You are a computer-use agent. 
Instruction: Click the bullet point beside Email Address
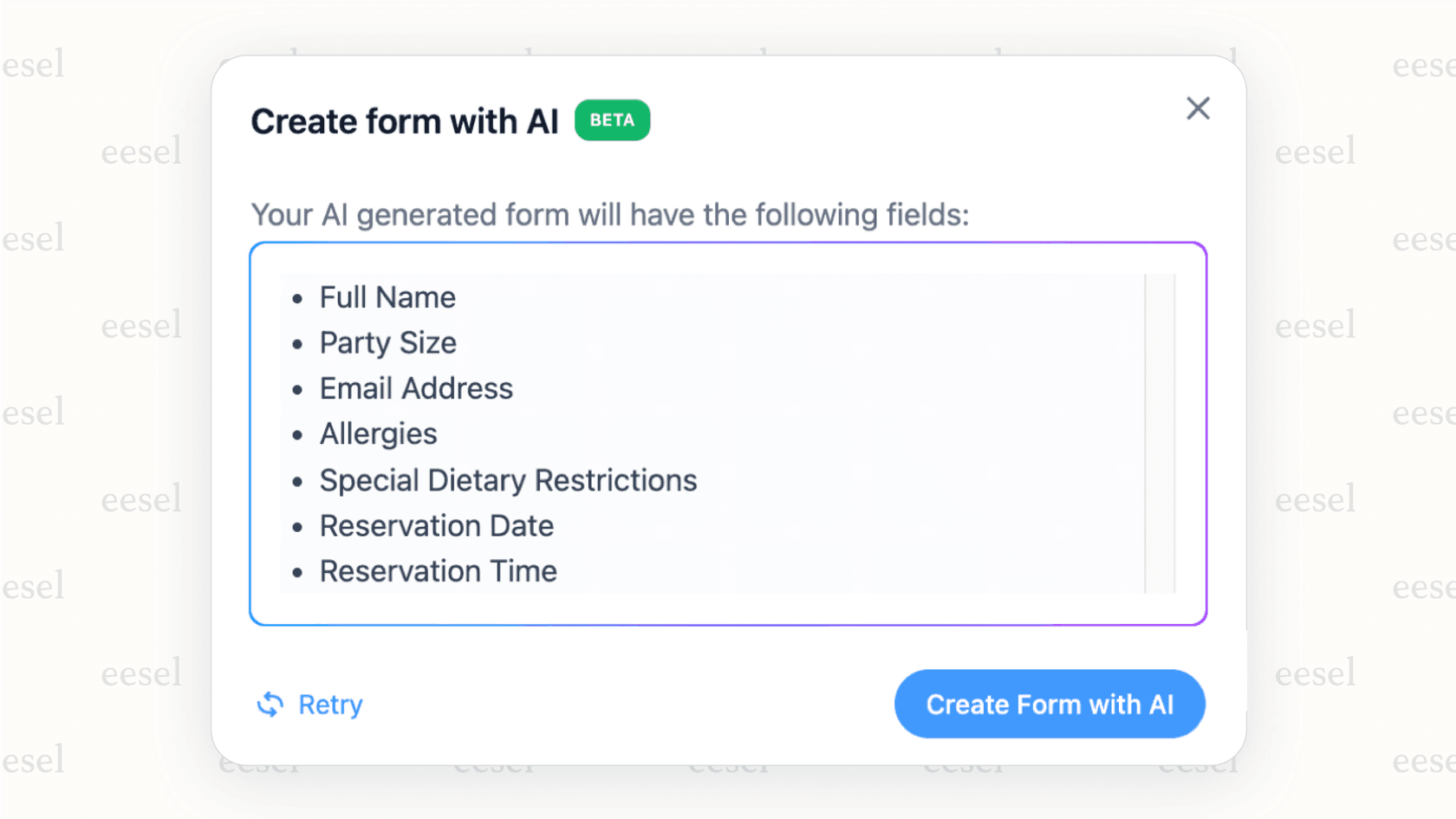[x=297, y=390]
